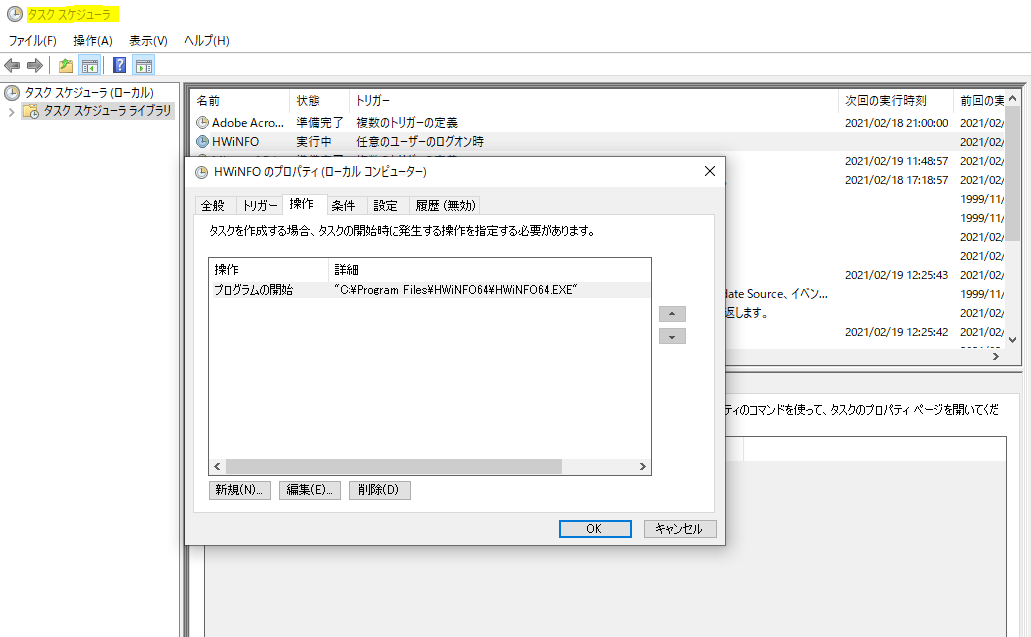Click the HWiNFO64.EXE path detail cell
This screenshot has width=1031, height=637.
(x=456, y=290)
